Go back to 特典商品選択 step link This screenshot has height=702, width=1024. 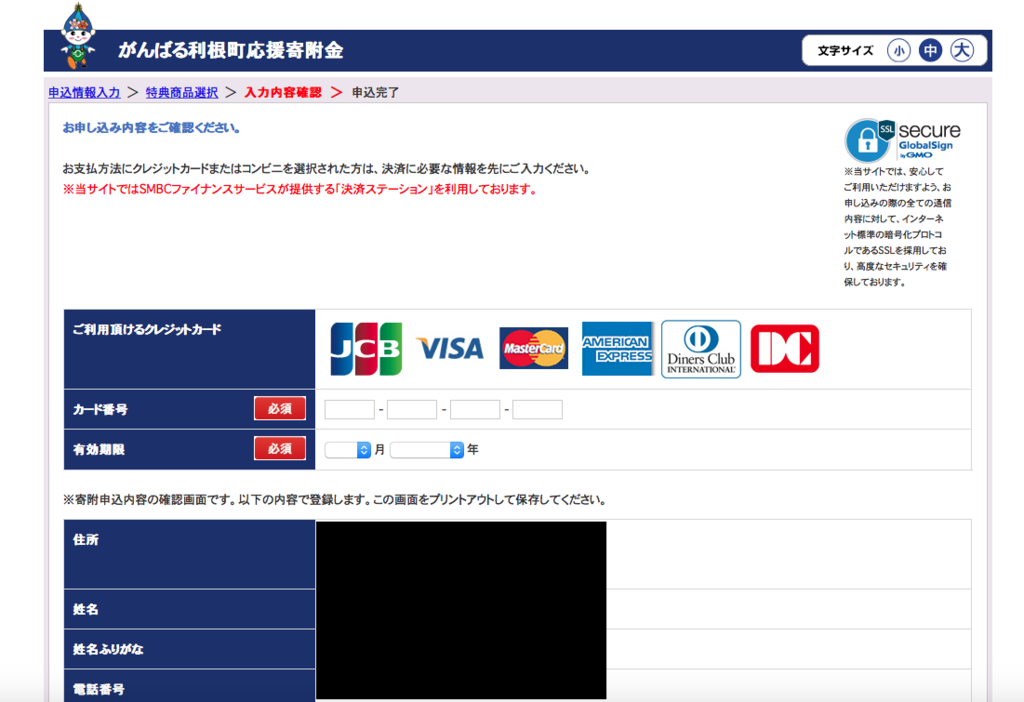[182, 93]
